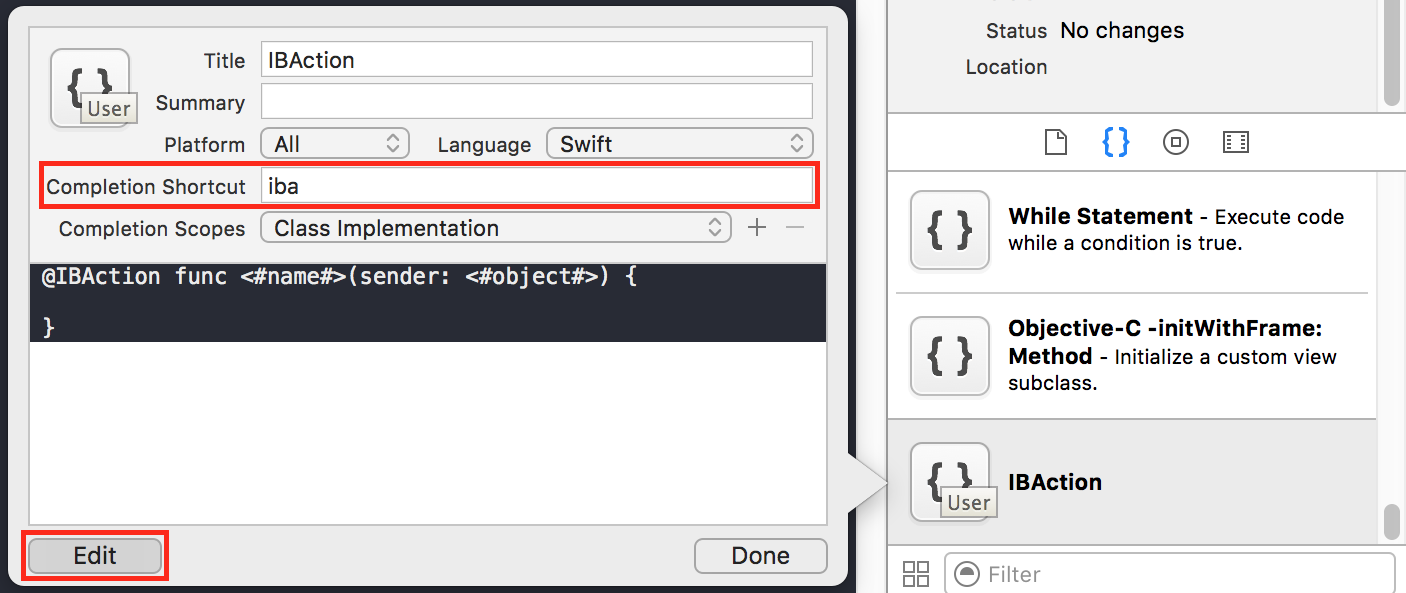Click the Objective-C initWithFrame snippet icon
The height and width of the screenshot is (593, 1406).
(949, 356)
